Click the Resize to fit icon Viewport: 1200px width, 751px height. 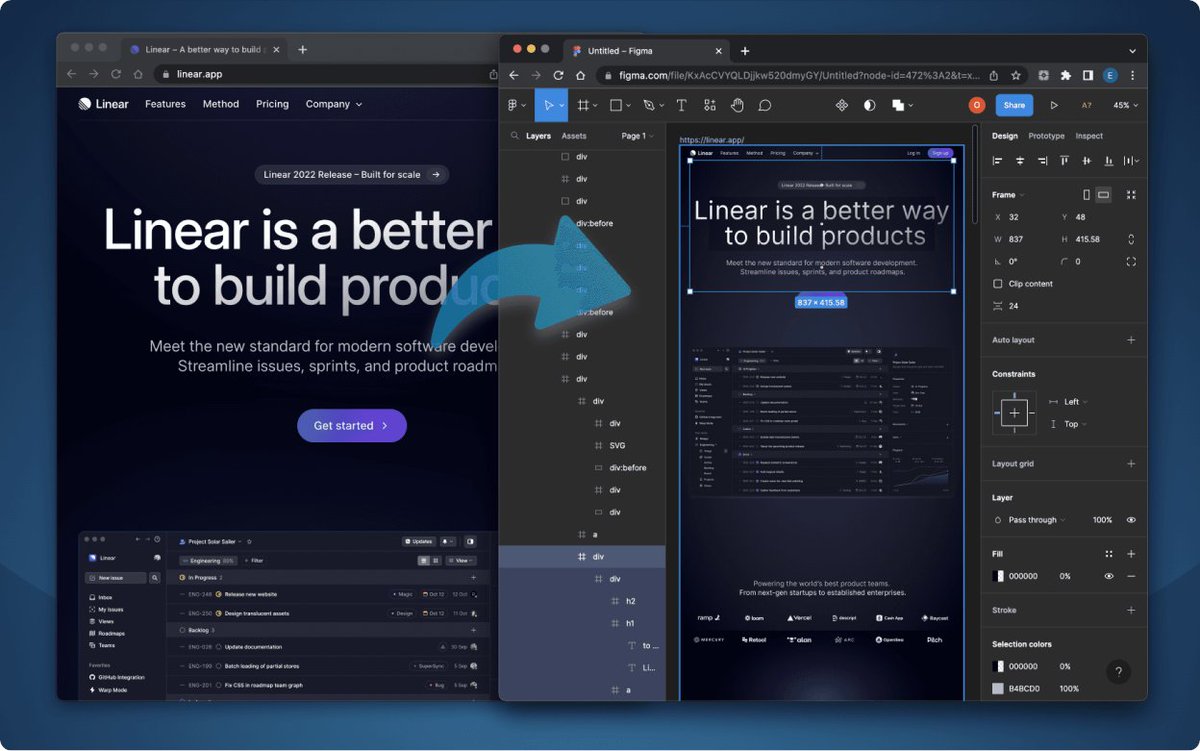(1131, 195)
